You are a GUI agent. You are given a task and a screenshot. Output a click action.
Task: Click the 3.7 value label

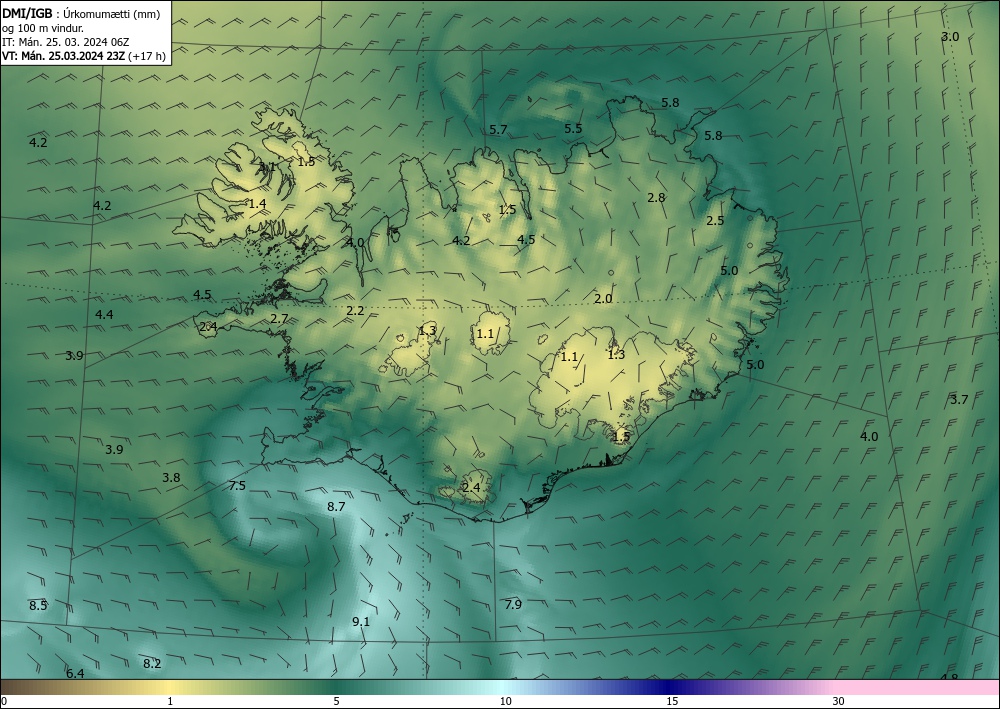pos(959,400)
